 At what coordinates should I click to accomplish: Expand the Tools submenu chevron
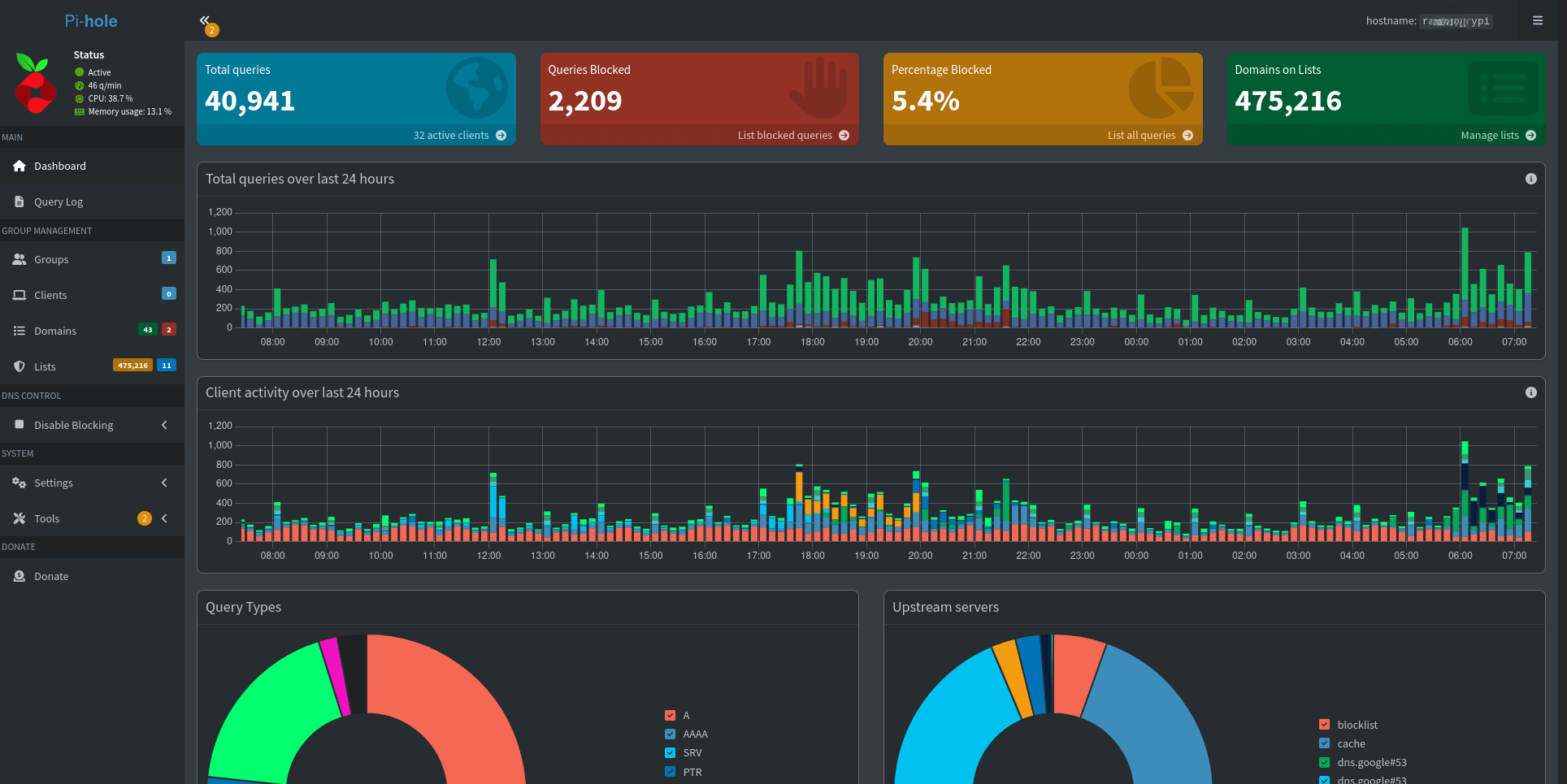pyautogui.click(x=164, y=518)
